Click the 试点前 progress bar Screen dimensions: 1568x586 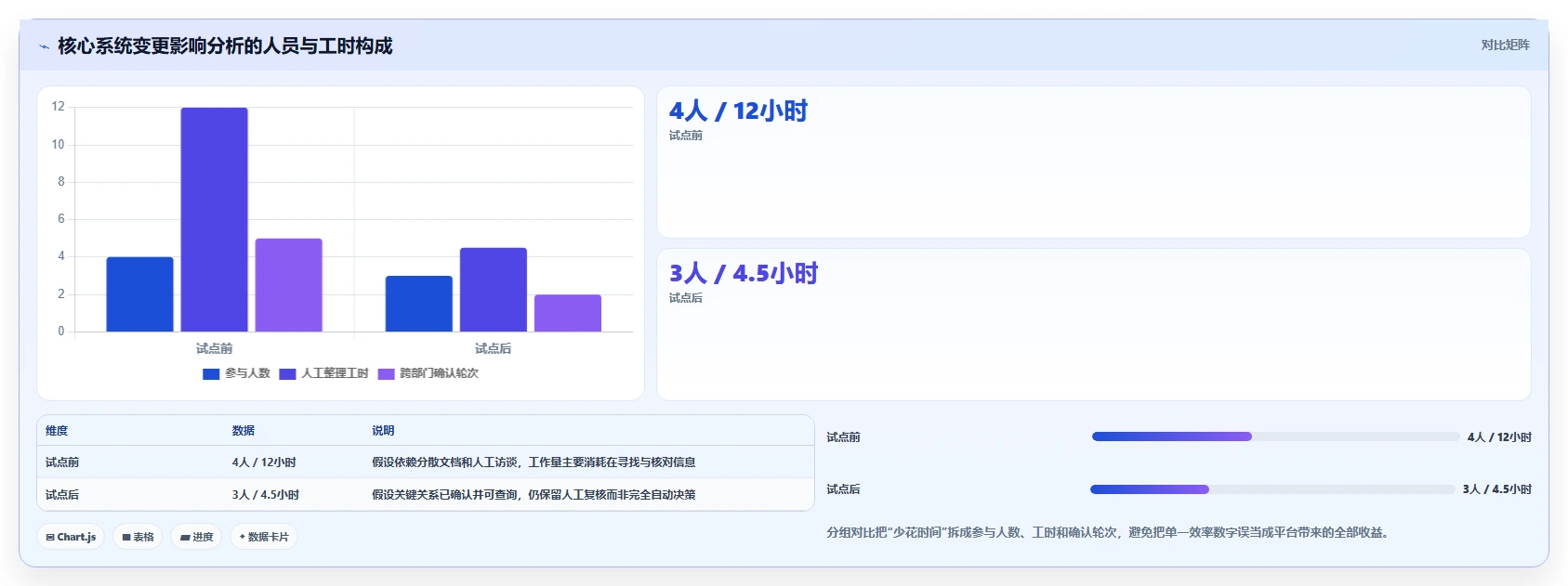click(1275, 436)
